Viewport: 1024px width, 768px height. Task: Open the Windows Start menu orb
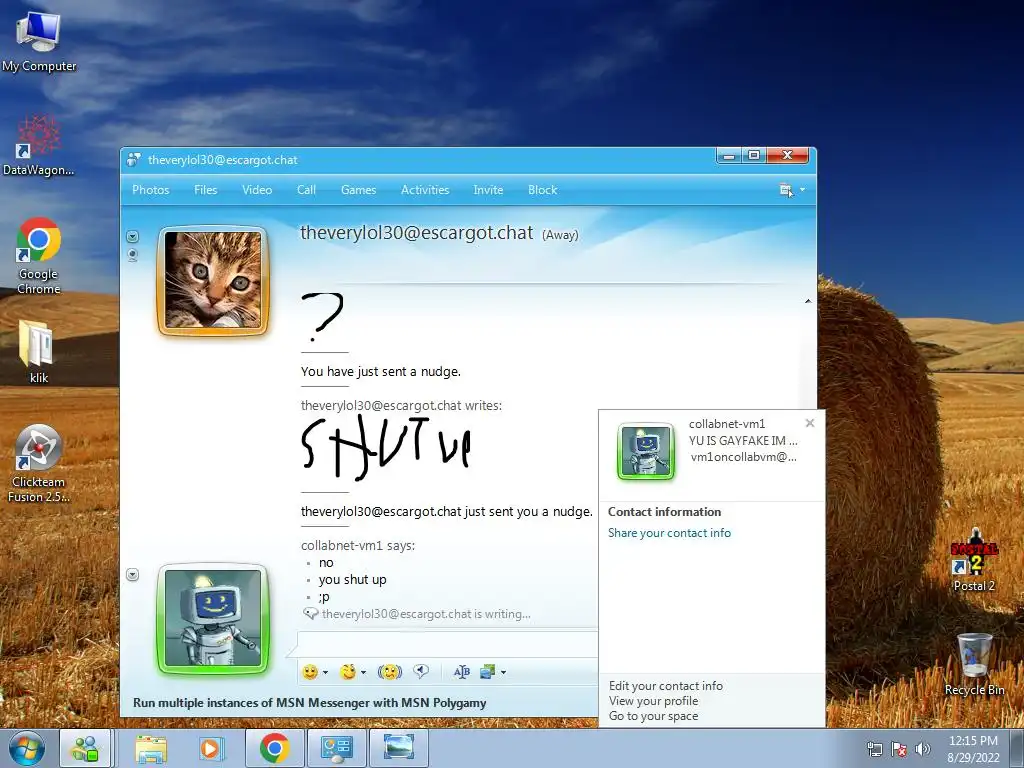pos(27,748)
